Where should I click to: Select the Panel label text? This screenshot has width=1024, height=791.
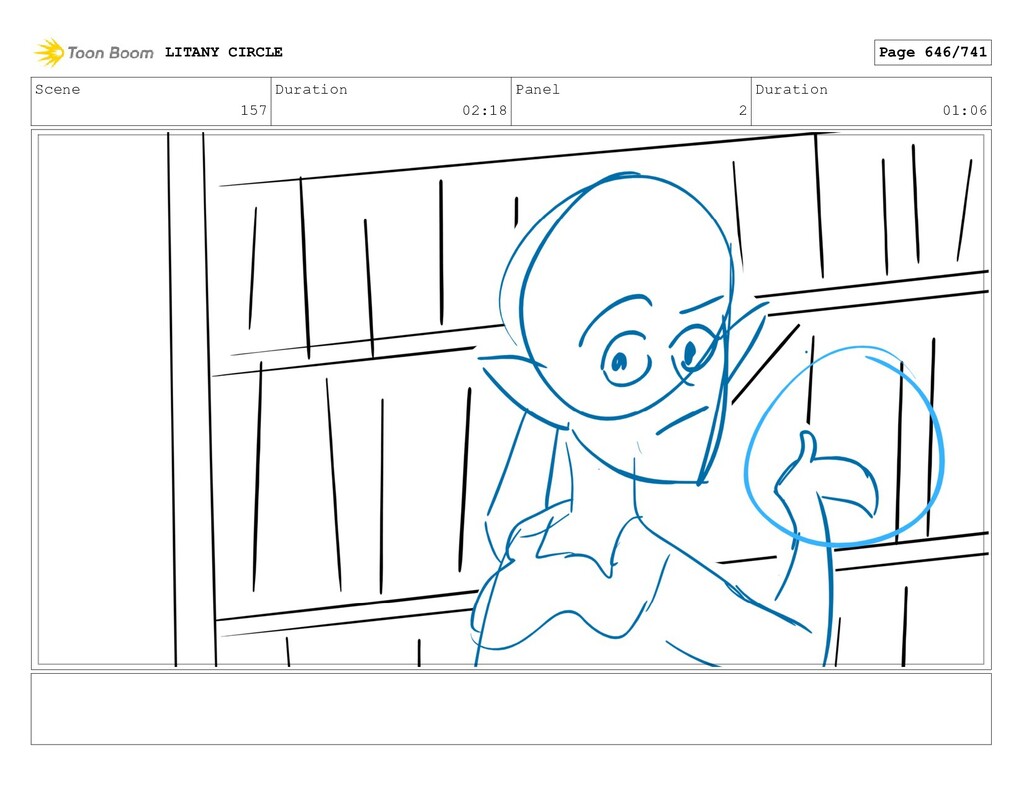(x=537, y=89)
